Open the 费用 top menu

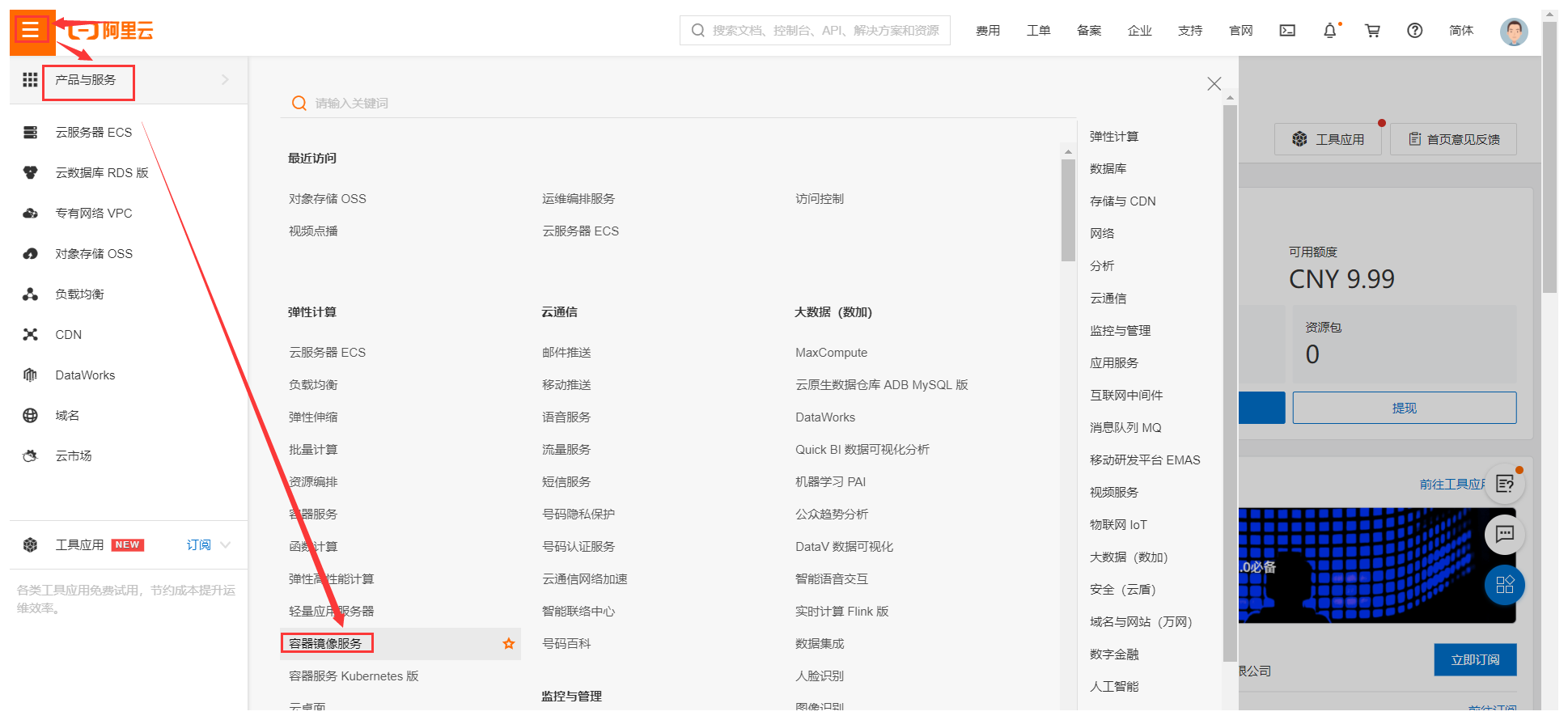point(988,31)
